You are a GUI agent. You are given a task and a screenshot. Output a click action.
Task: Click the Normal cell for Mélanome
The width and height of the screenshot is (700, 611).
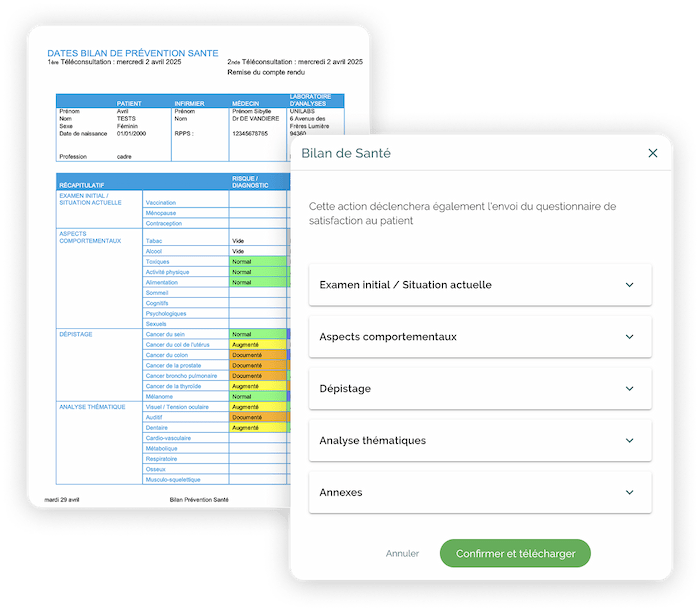(258, 396)
